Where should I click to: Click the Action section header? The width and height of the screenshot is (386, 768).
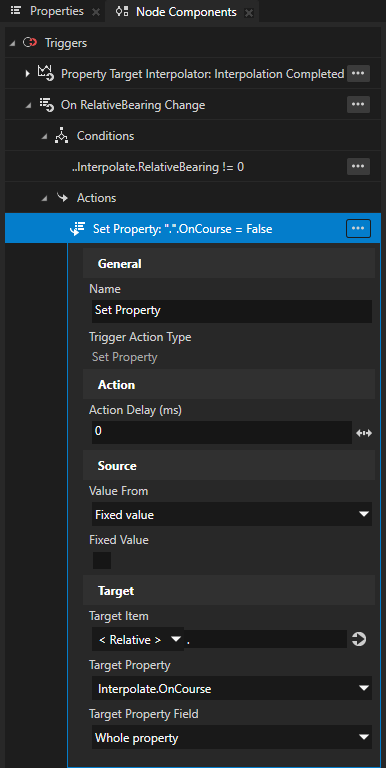(229, 384)
